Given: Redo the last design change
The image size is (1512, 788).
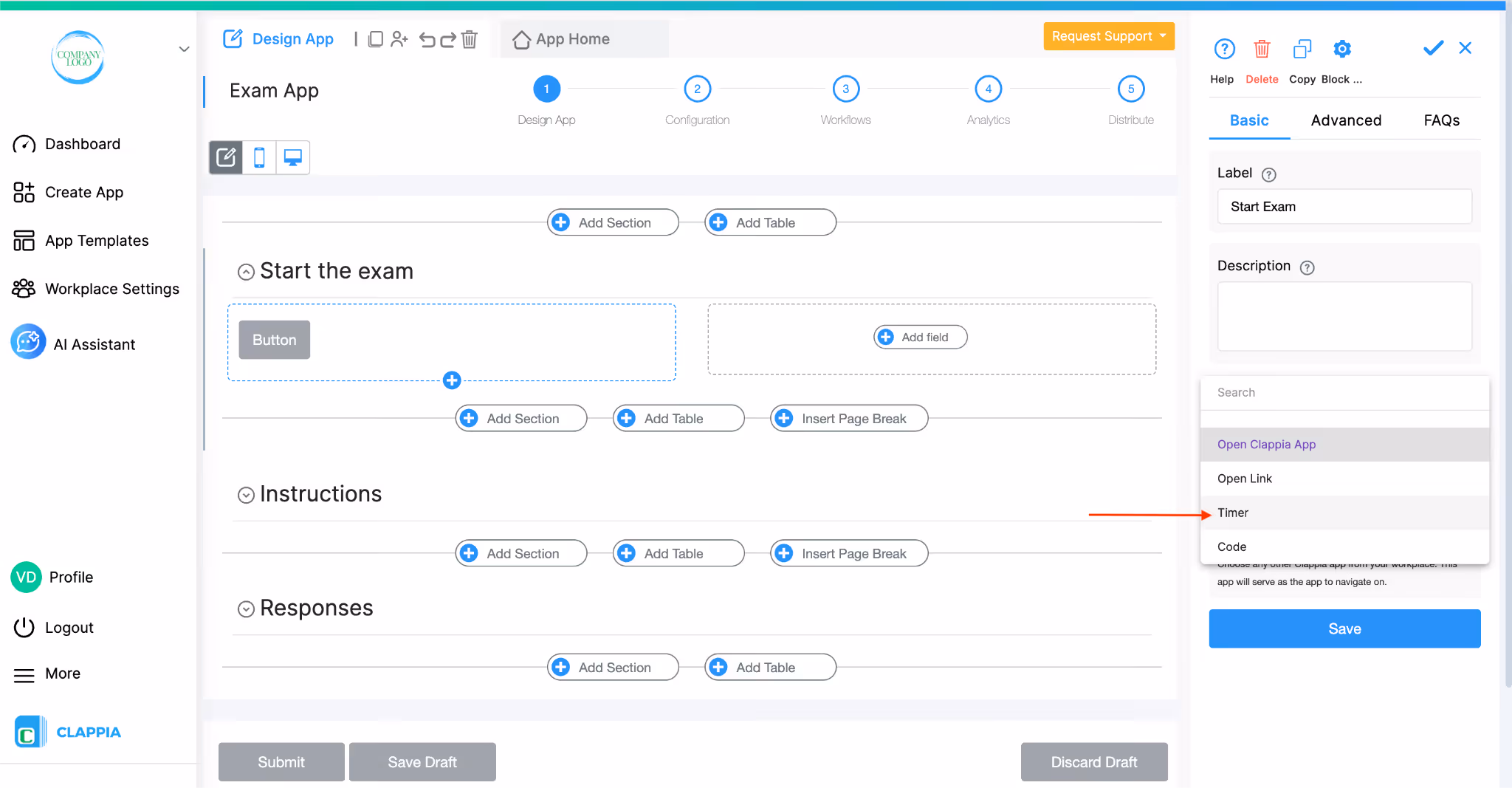Looking at the screenshot, I should tap(448, 39).
